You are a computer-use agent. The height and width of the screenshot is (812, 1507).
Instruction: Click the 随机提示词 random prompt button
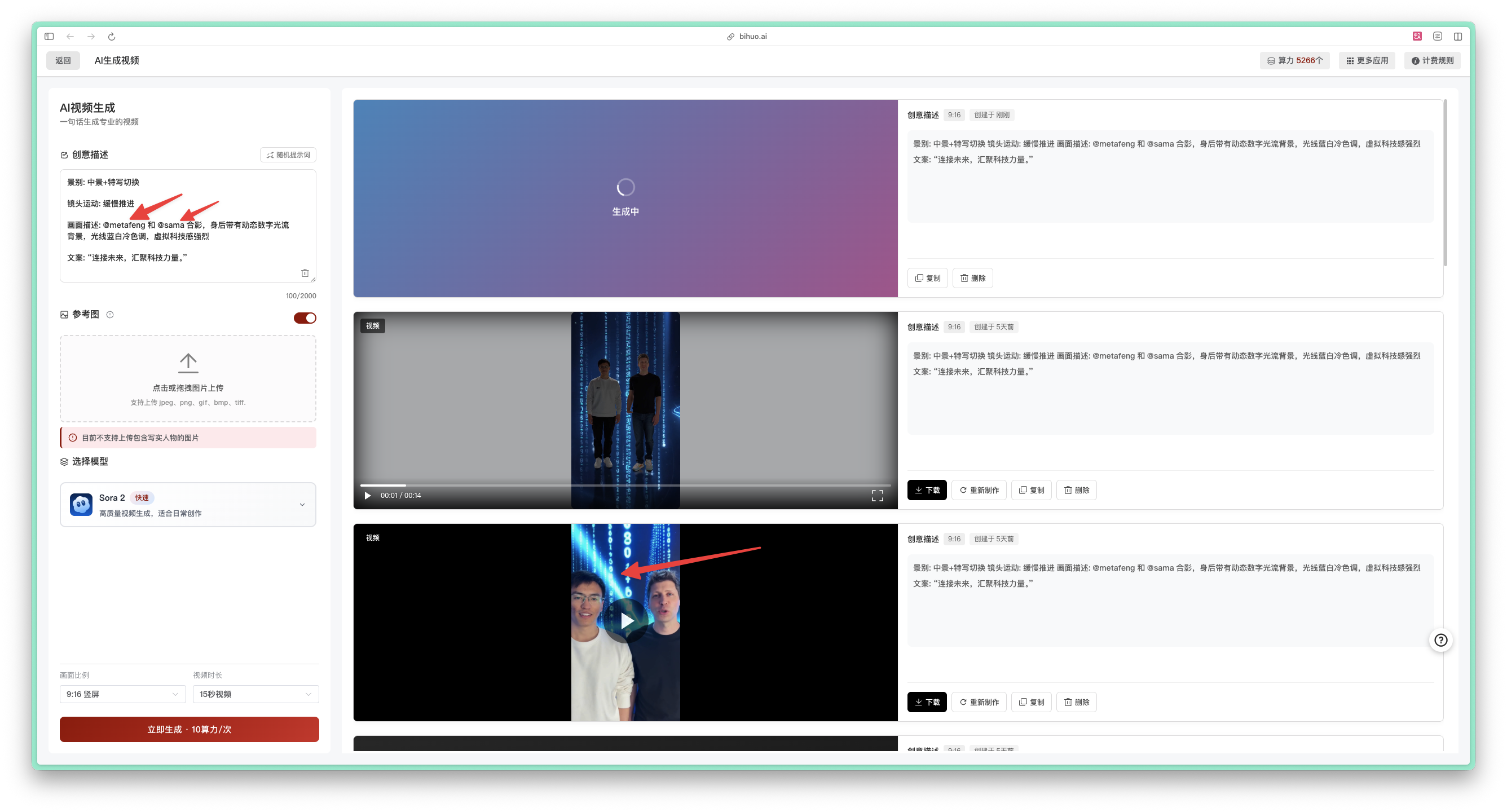point(288,155)
